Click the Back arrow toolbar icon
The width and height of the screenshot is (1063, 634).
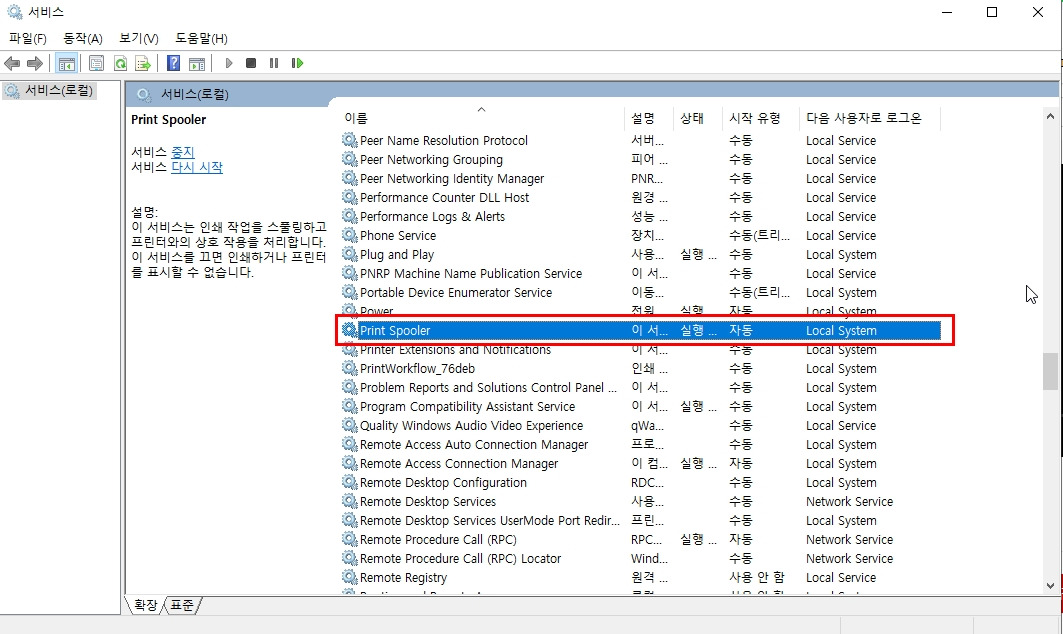pos(12,64)
